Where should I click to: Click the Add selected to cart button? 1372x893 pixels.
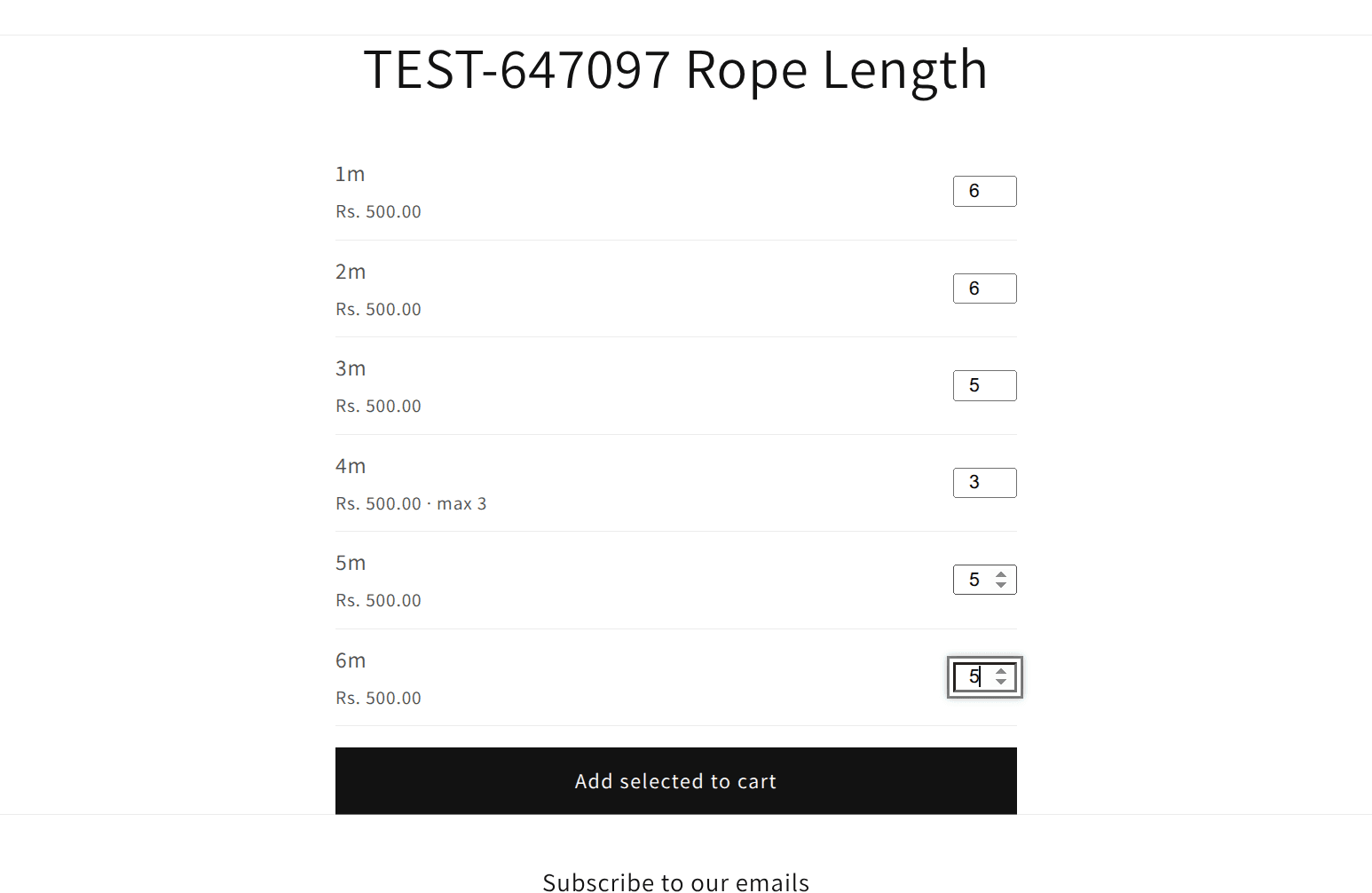tap(676, 781)
